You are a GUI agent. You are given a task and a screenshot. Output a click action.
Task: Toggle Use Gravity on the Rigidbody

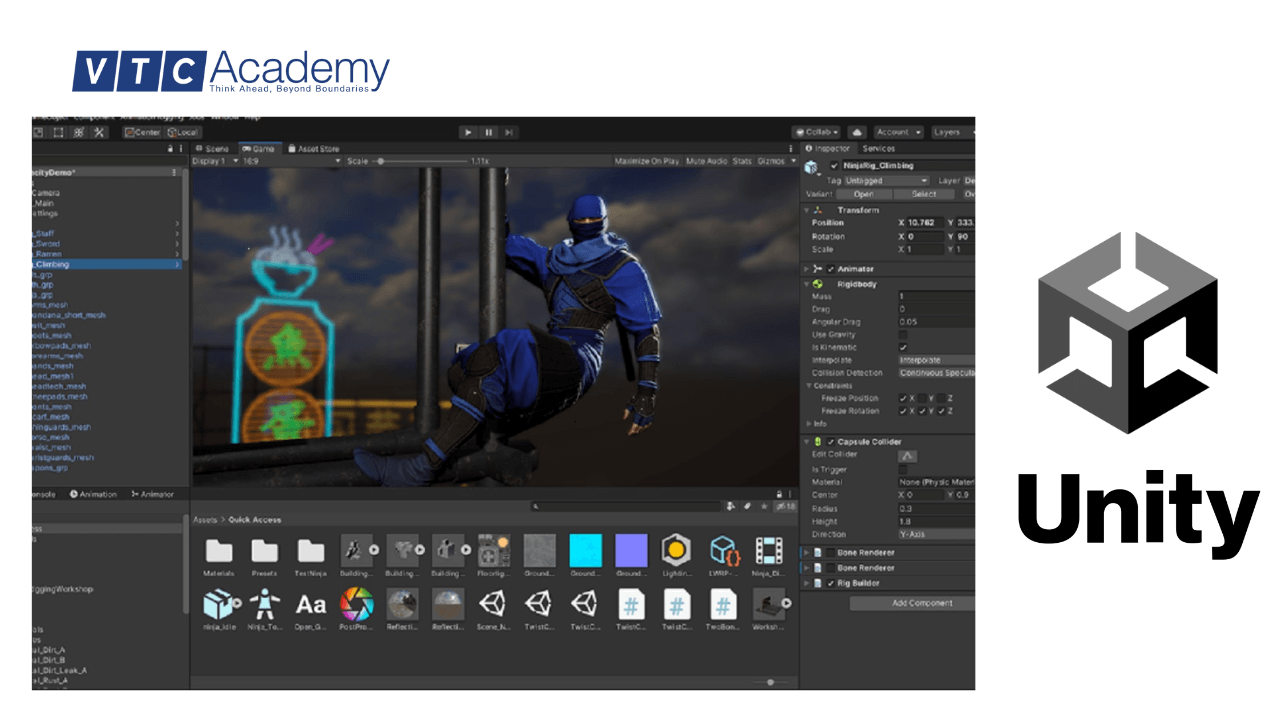(x=902, y=335)
